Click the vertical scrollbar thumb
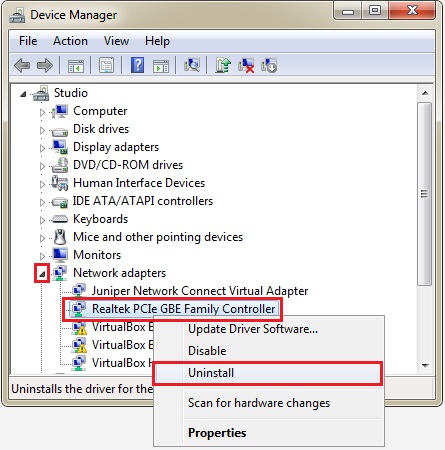 425,193
